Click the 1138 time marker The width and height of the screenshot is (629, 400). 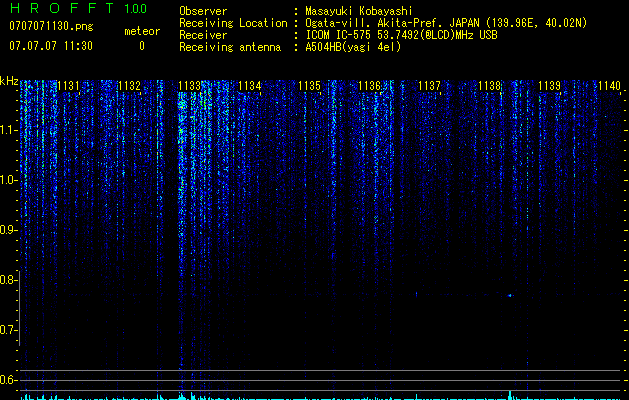[489, 86]
